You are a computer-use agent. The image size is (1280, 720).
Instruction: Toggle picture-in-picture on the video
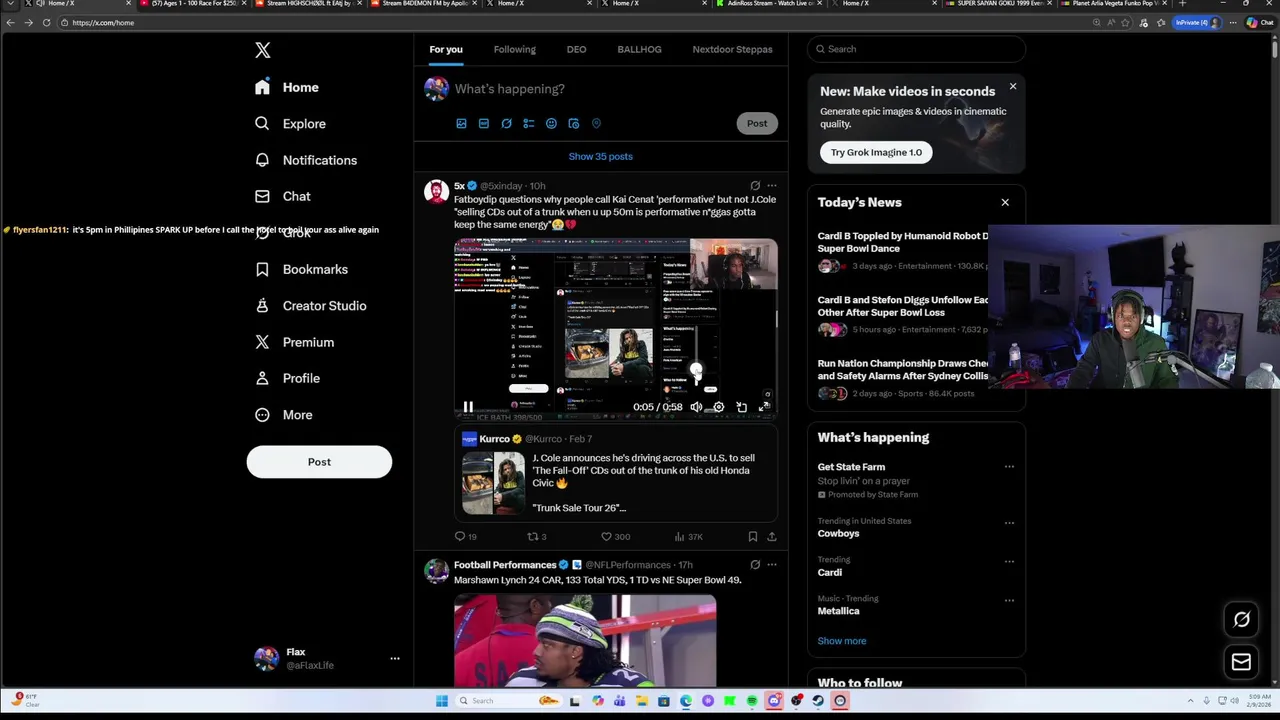coord(741,407)
